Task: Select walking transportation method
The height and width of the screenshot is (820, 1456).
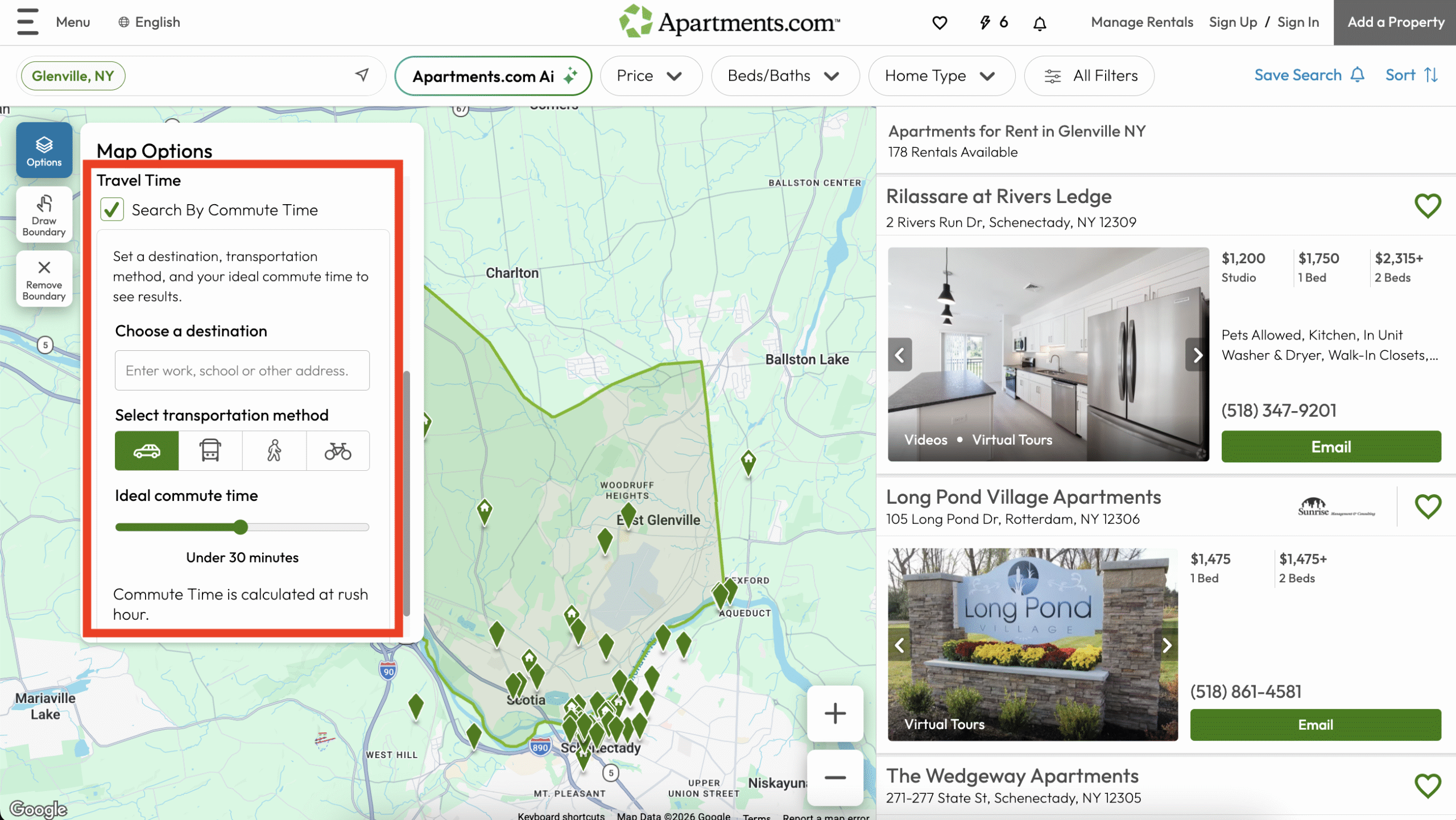Action: pos(274,451)
